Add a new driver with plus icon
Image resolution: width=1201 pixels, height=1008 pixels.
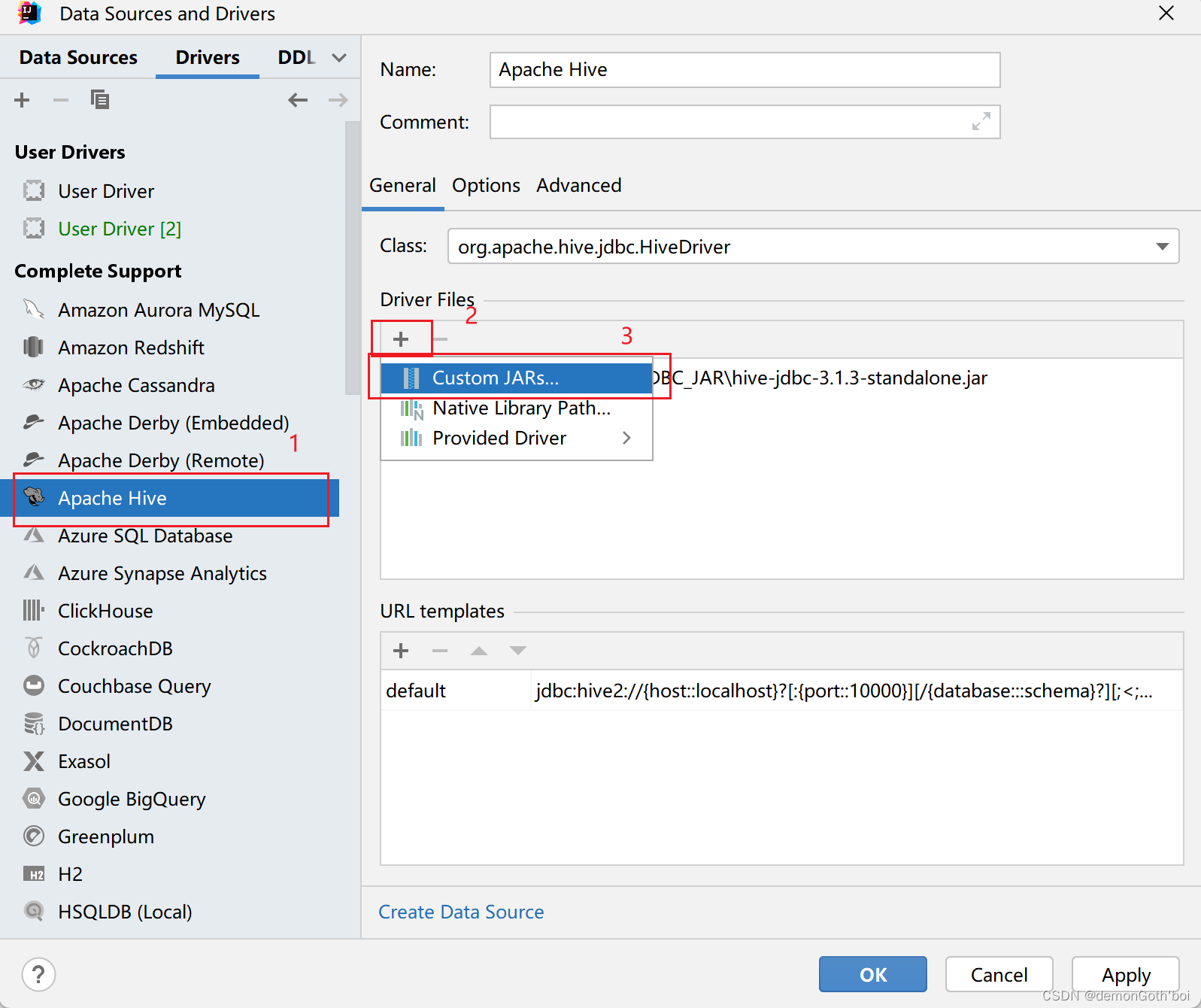[22, 100]
